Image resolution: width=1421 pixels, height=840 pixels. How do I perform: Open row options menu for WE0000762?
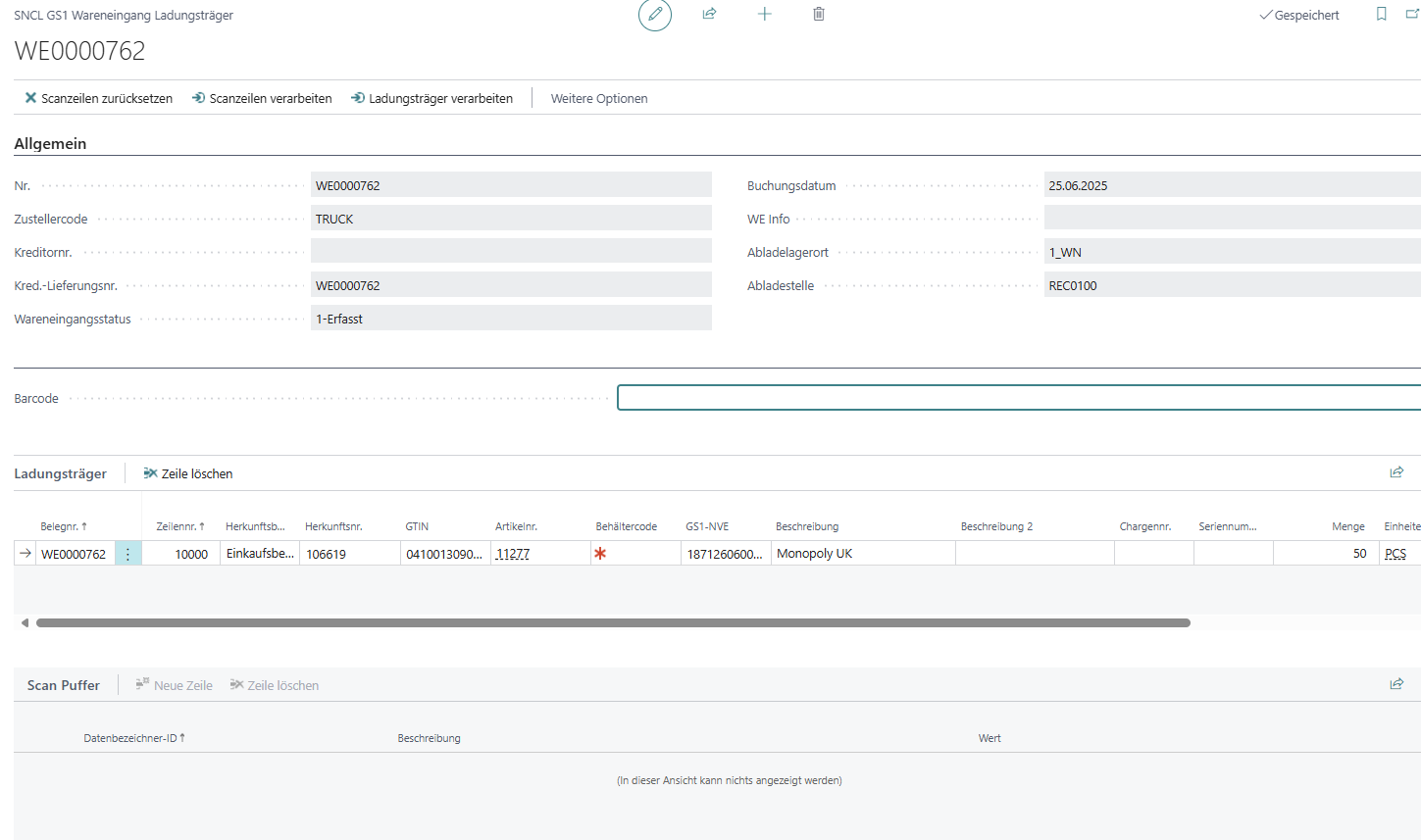127,554
